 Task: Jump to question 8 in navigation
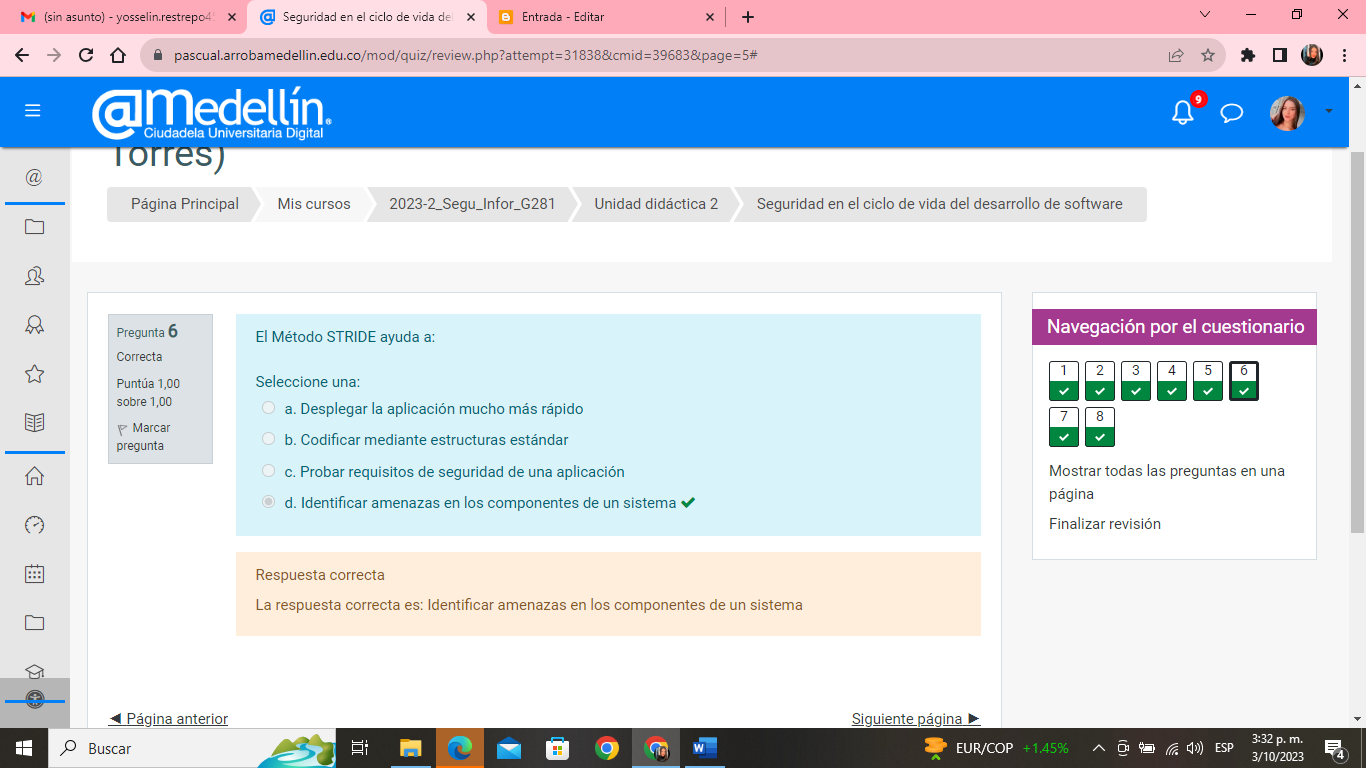coord(1100,427)
